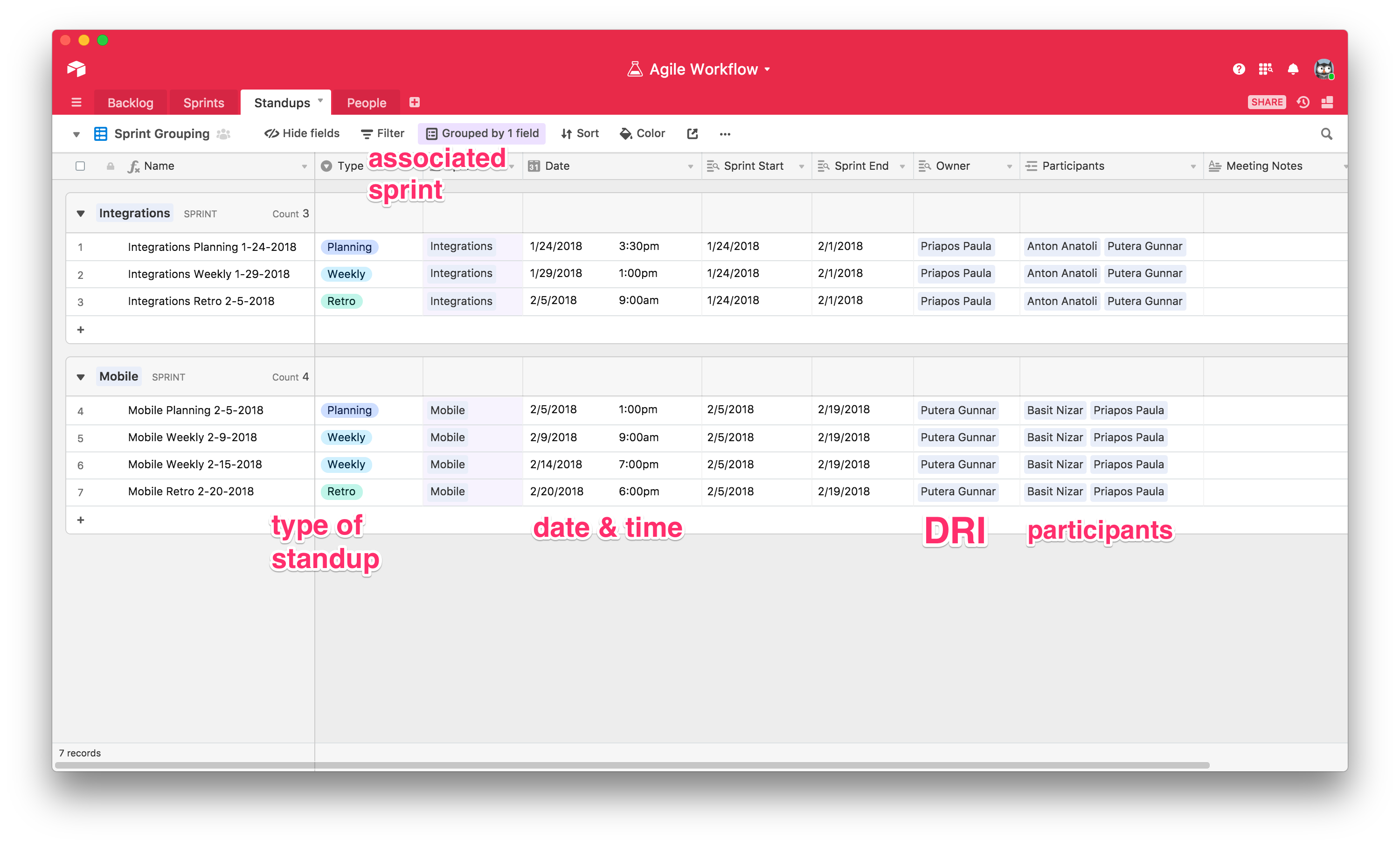Open the apps grid icon
Screen dimensions: 1400x846
click(1265, 69)
